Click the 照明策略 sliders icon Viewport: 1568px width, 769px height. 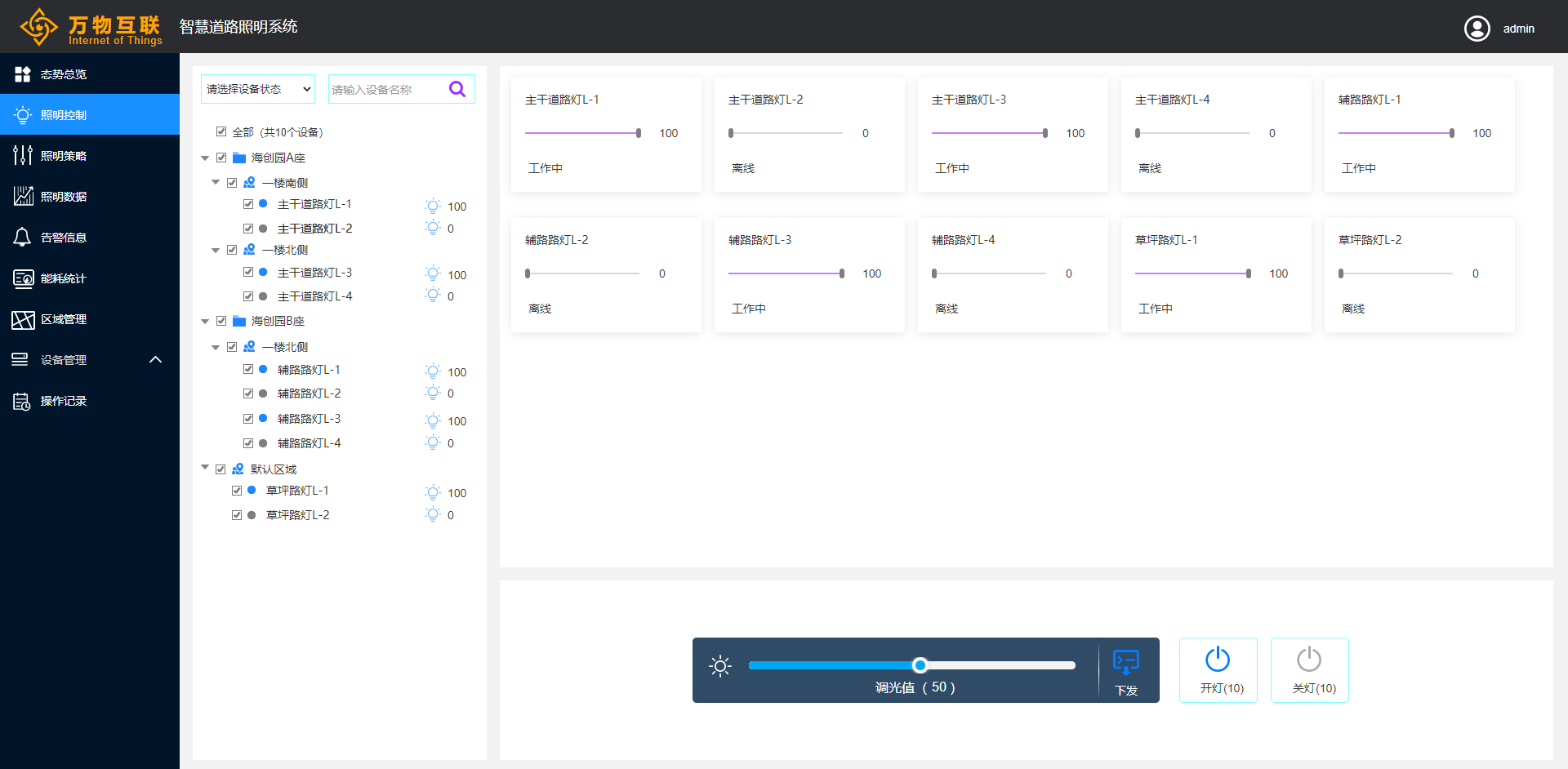23,155
